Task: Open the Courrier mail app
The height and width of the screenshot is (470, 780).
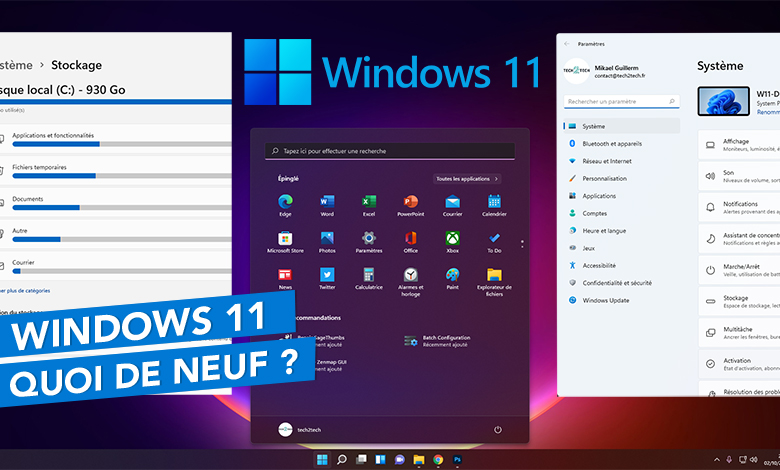Action: [452, 205]
